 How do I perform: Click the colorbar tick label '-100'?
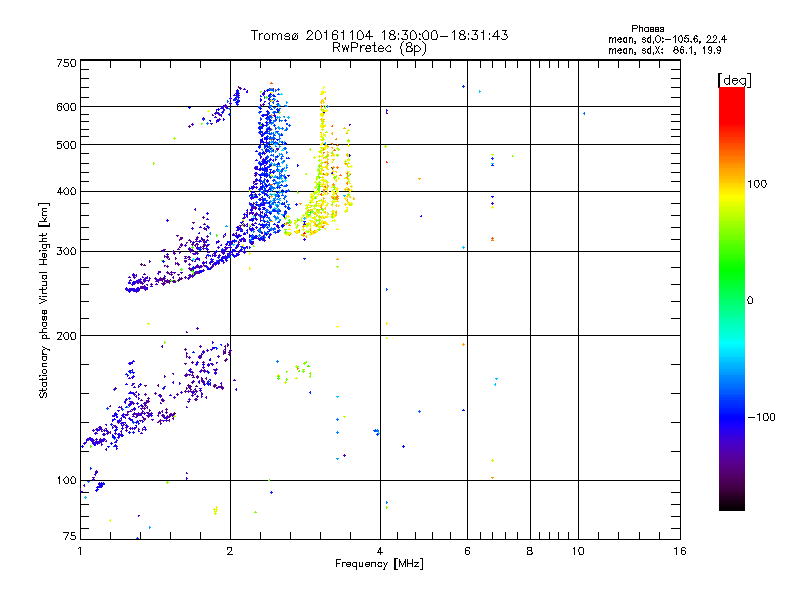pos(762,417)
